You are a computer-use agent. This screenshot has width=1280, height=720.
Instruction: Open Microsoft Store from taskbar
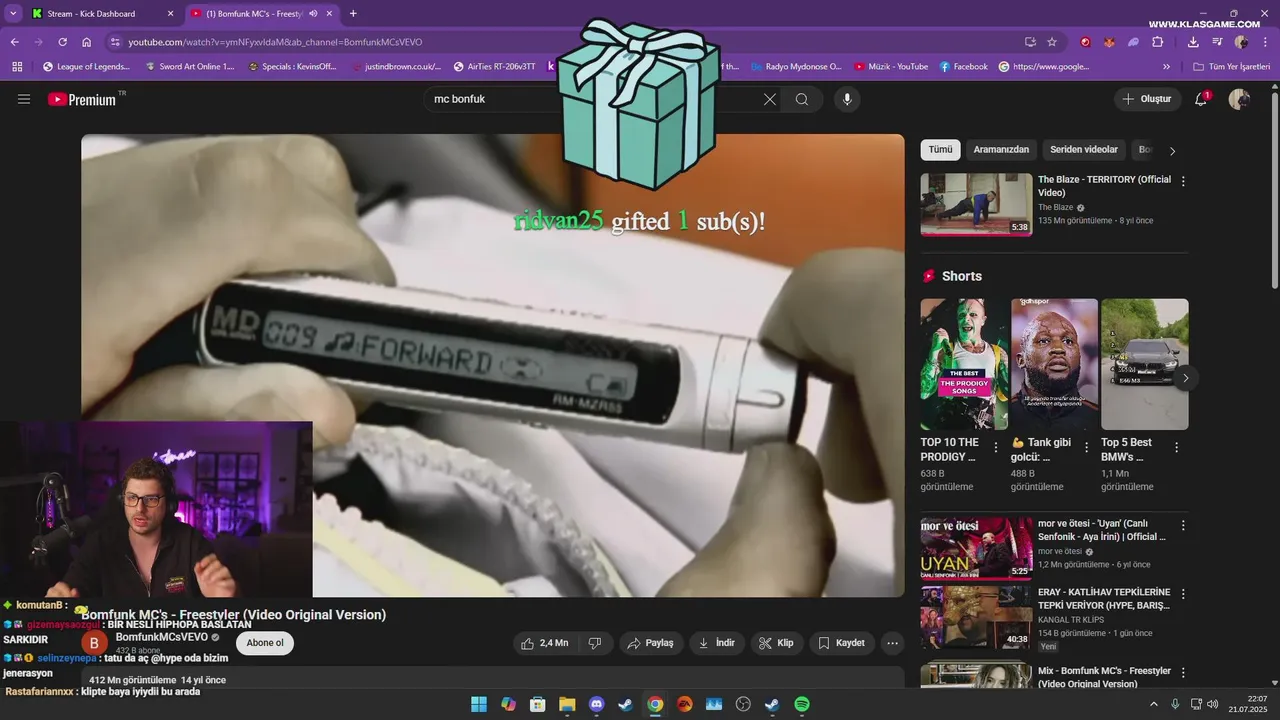[x=538, y=704]
